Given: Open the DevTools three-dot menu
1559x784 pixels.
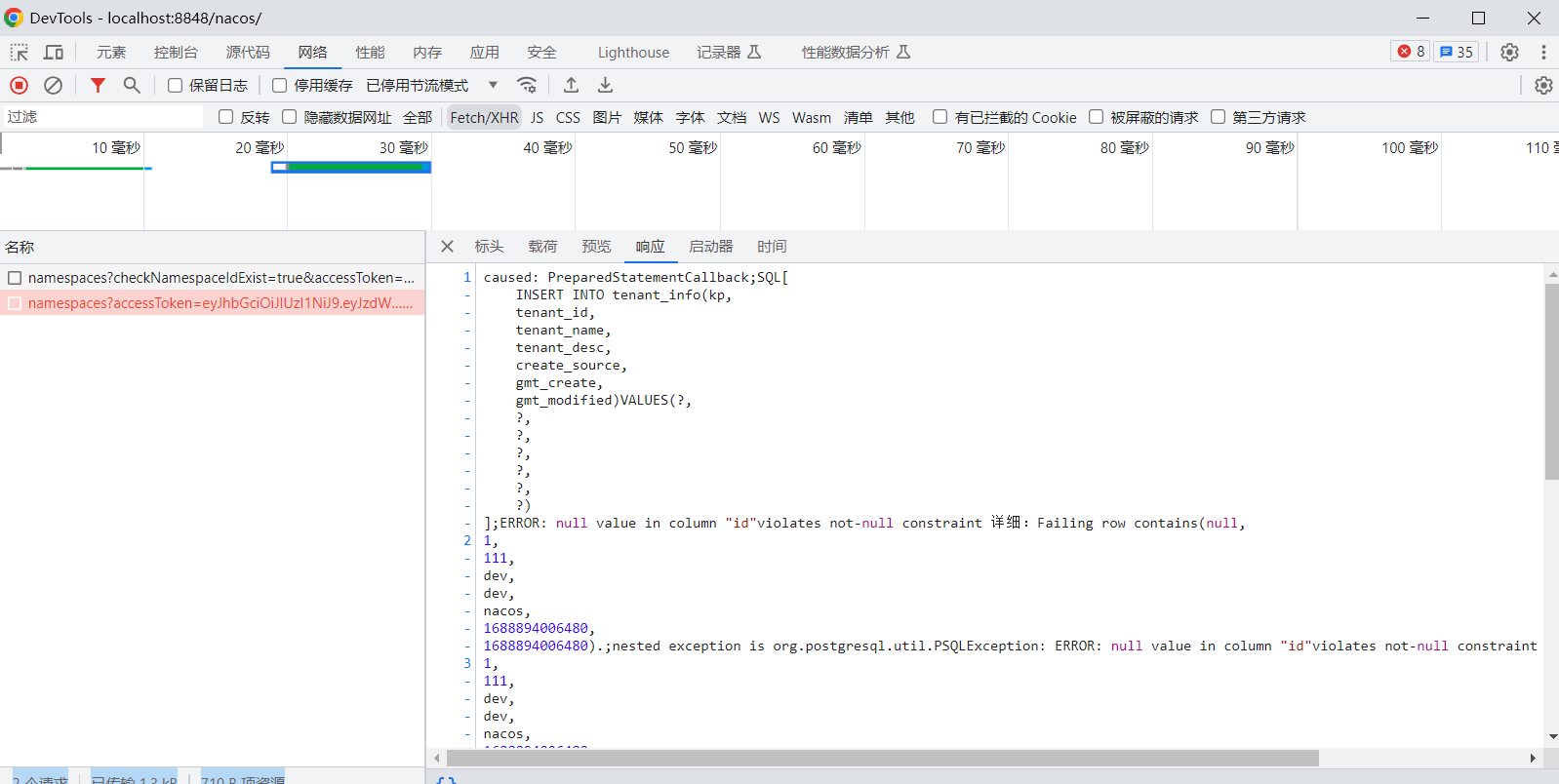Looking at the screenshot, I should [1543, 53].
